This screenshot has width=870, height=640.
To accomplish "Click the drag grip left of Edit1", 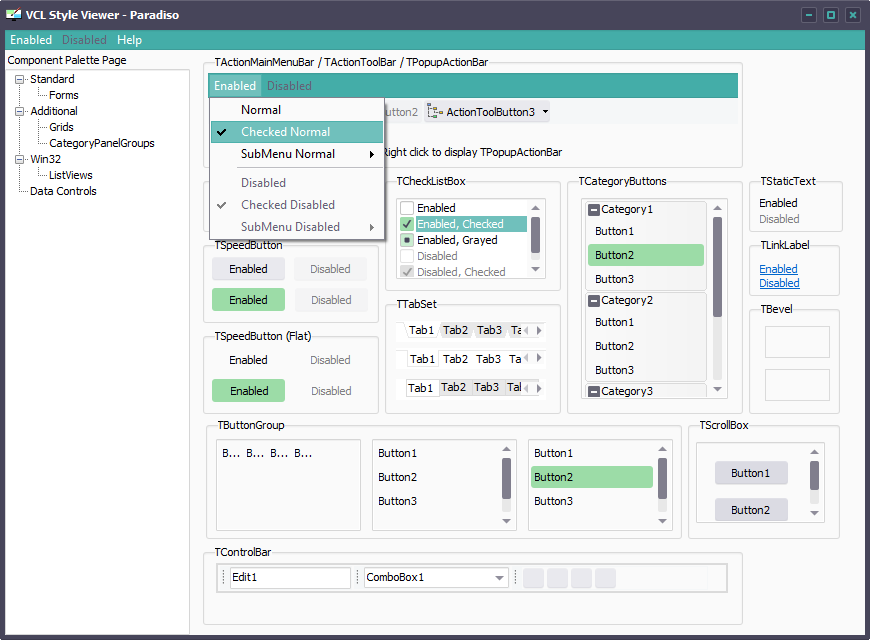I will [x=224, y=577].
